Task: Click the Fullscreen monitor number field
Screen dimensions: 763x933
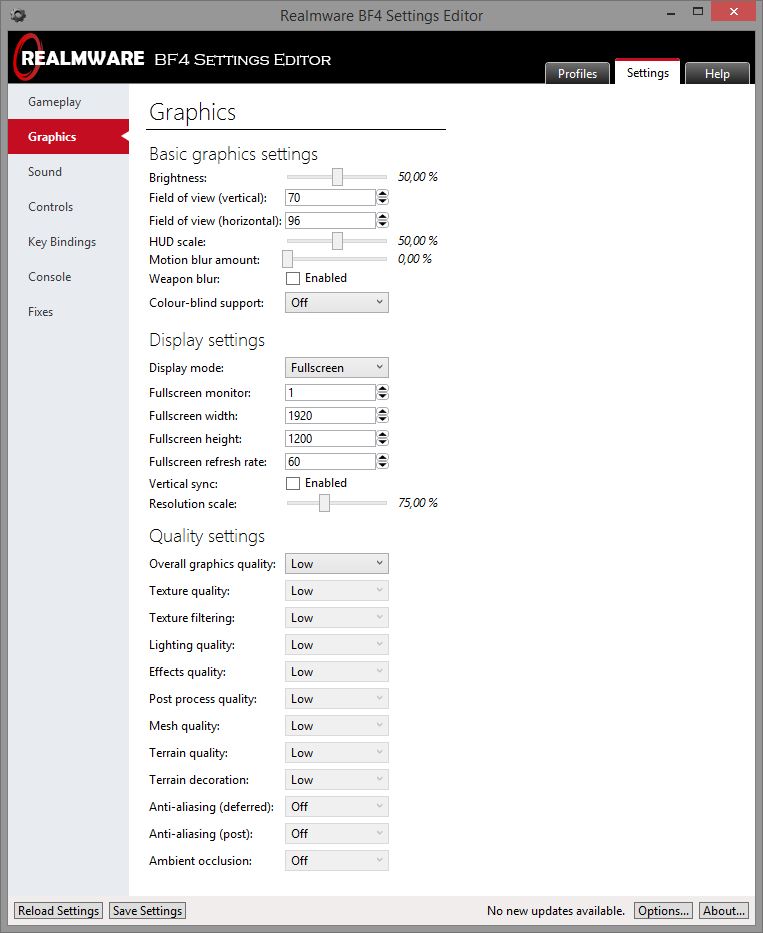Action: [330, 393]
